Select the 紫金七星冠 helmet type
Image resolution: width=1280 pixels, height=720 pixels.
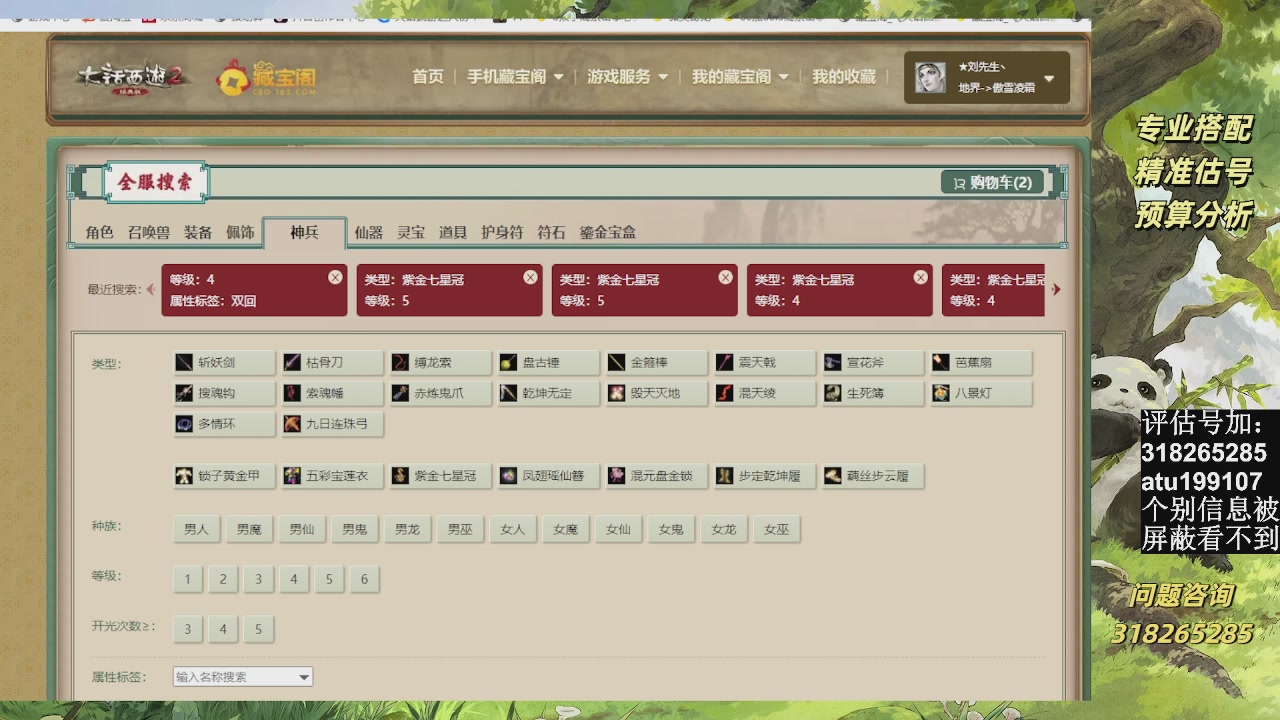pyautogui.click(x=440, y=476)
